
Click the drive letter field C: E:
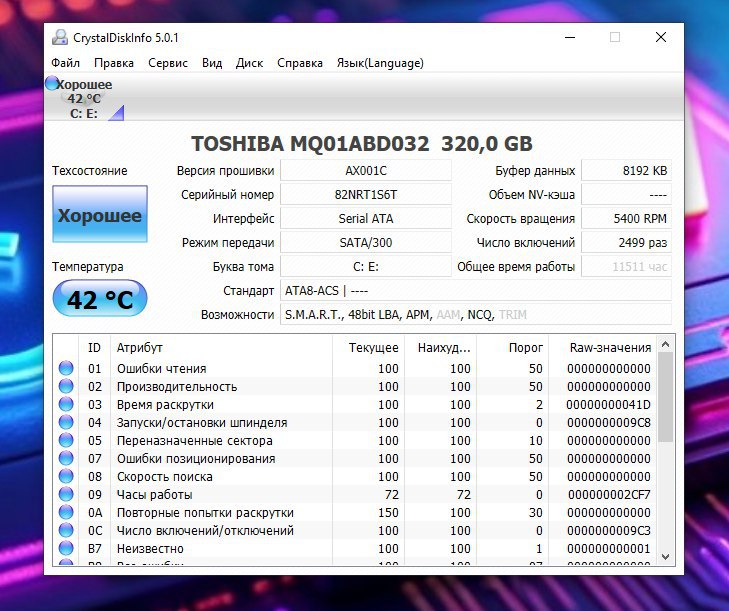[x=366, y=266]
